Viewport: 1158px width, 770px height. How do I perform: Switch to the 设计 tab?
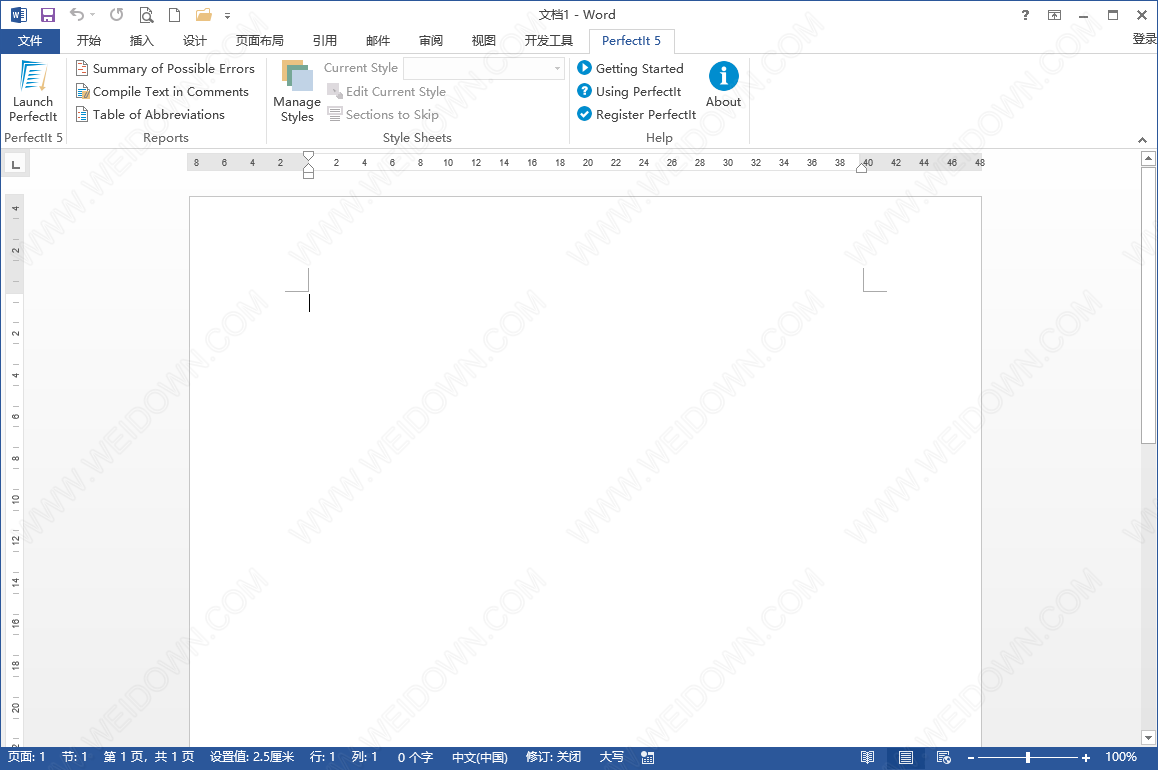click(x=194, y=41)
